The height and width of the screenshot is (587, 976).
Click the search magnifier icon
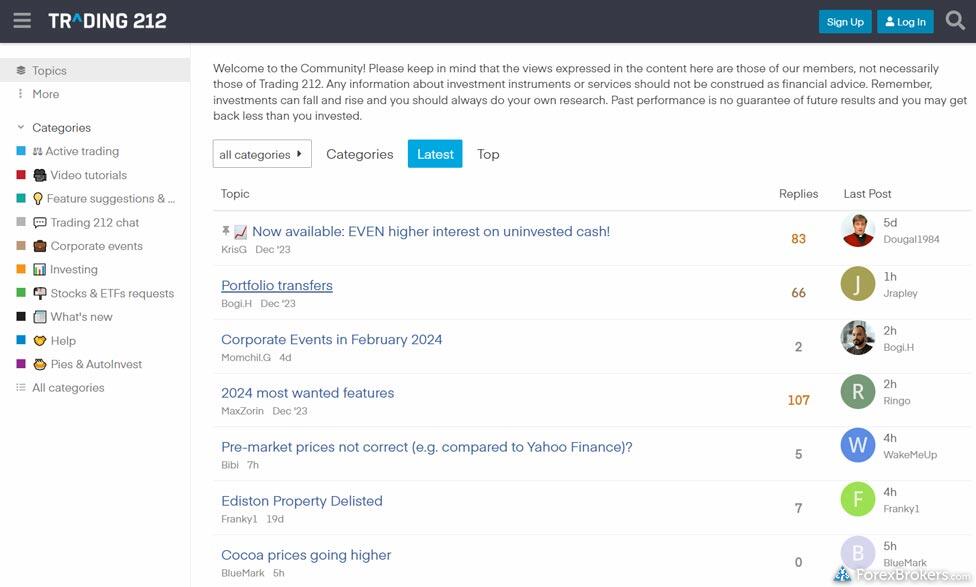(955, 21)
